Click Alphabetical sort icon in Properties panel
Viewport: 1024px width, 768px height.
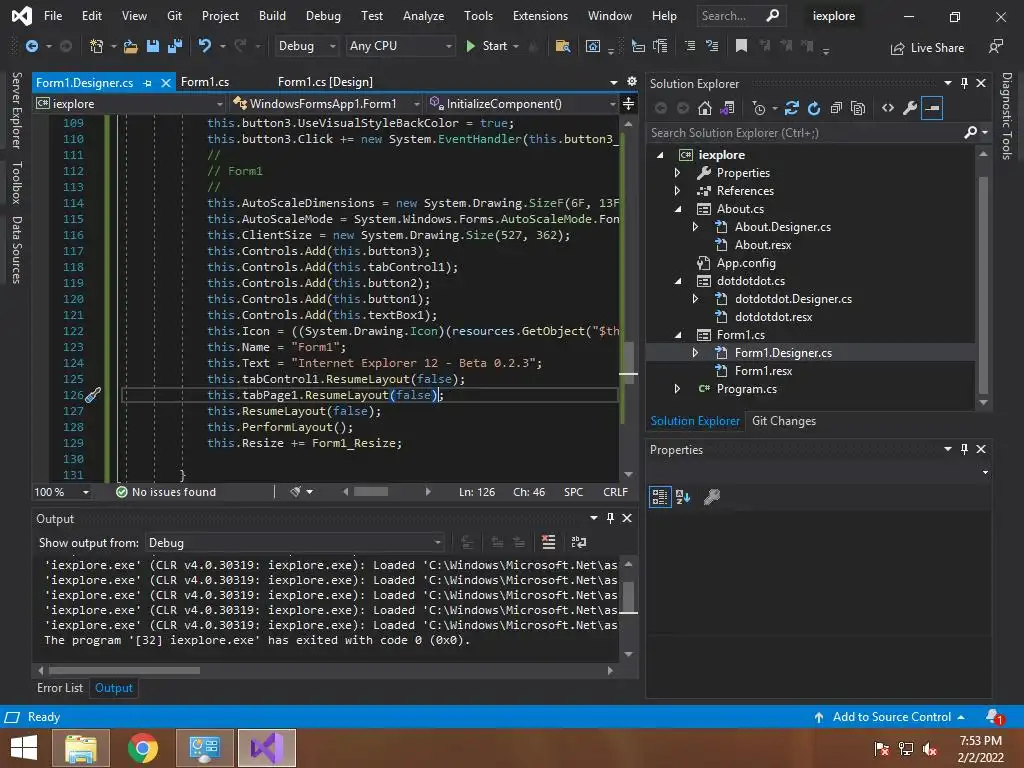tap(683, 497)
